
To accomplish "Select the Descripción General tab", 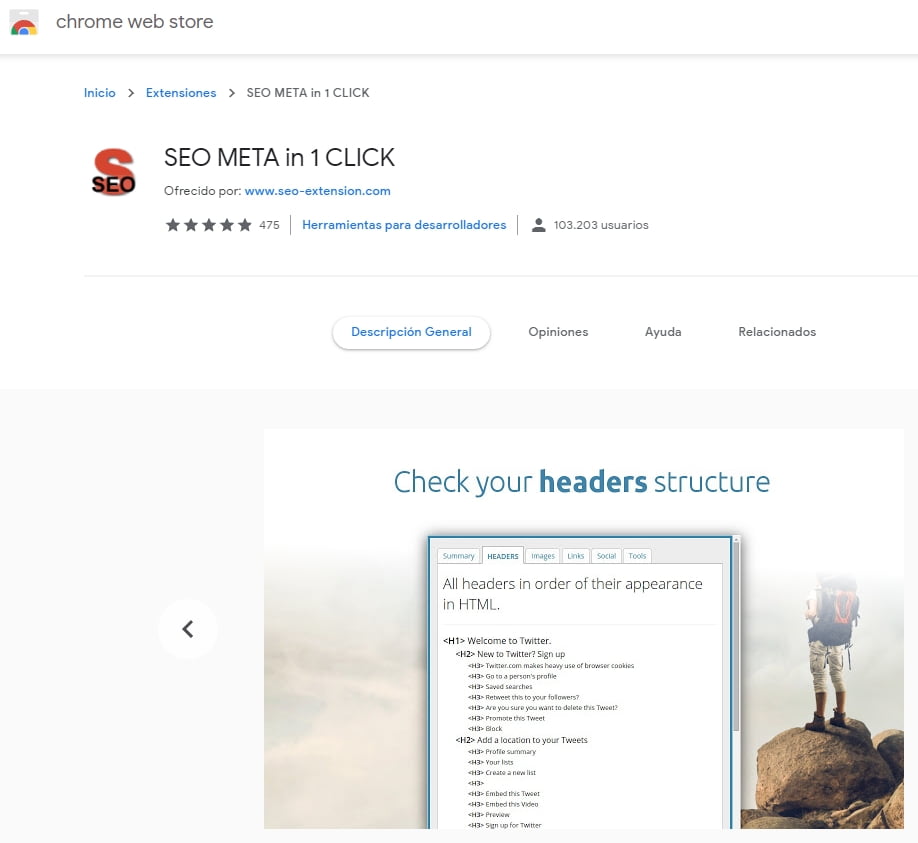I will [411, 331].
